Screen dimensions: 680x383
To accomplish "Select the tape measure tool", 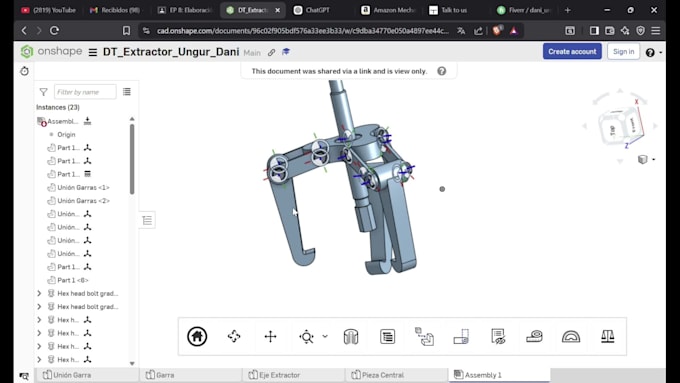I will click(534, 337).
